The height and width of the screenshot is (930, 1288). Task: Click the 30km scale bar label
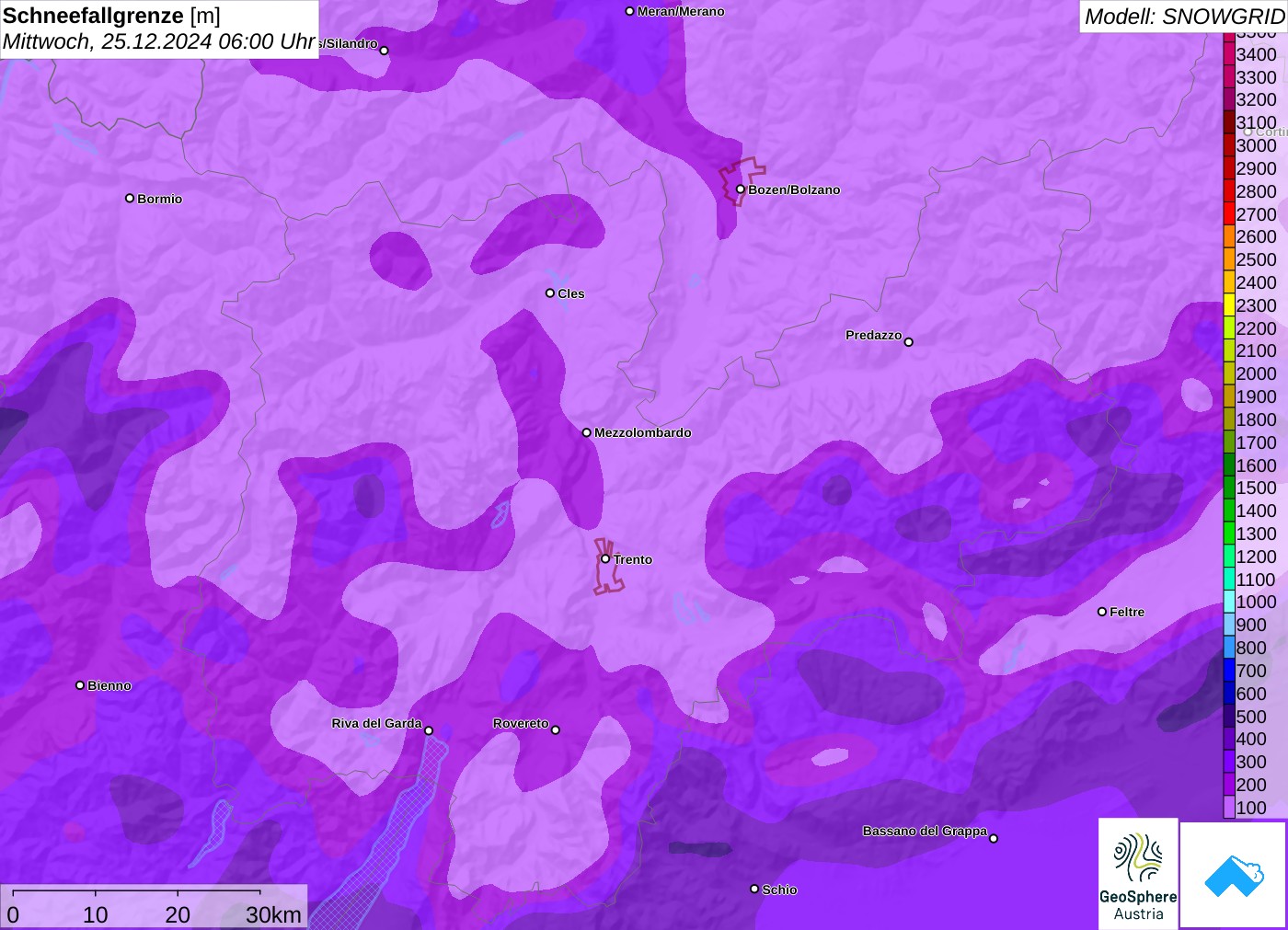pos(273,914)
